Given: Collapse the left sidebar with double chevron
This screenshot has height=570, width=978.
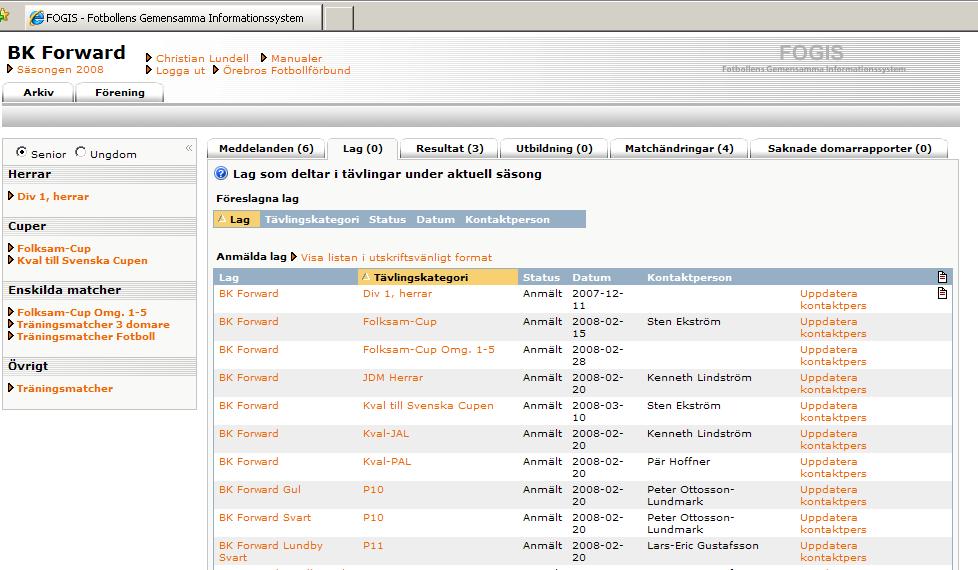Looking at the screenshot, I should coord(188,148).
